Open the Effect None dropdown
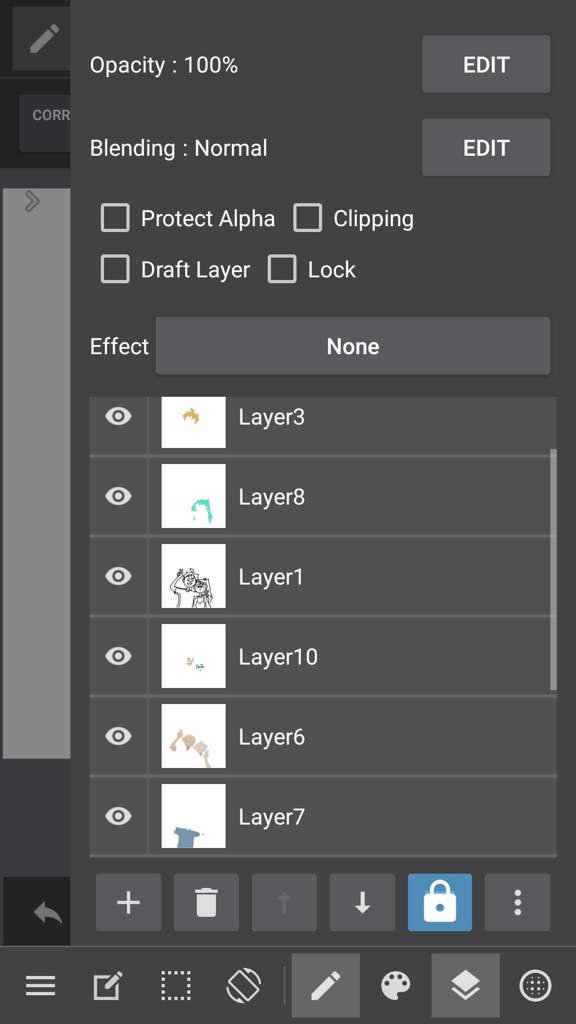The image size is (576, 1024). [x=353, y=346]
